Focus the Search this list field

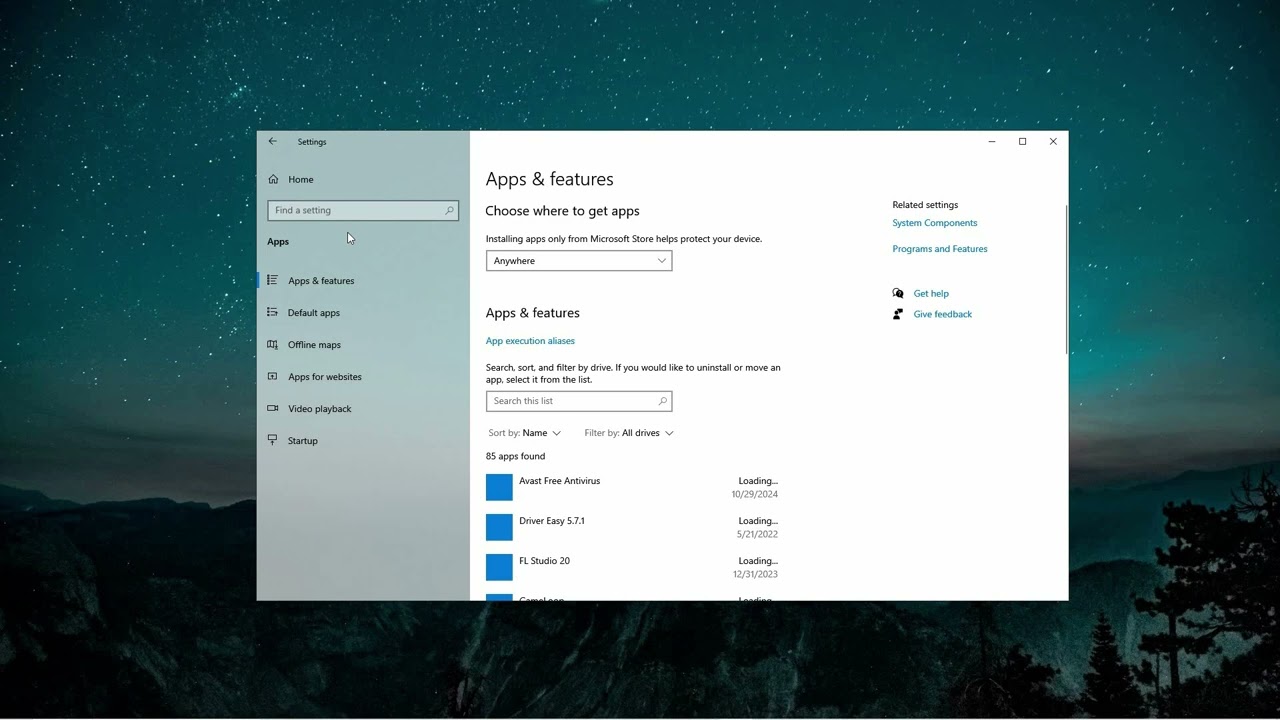point(579,401)
